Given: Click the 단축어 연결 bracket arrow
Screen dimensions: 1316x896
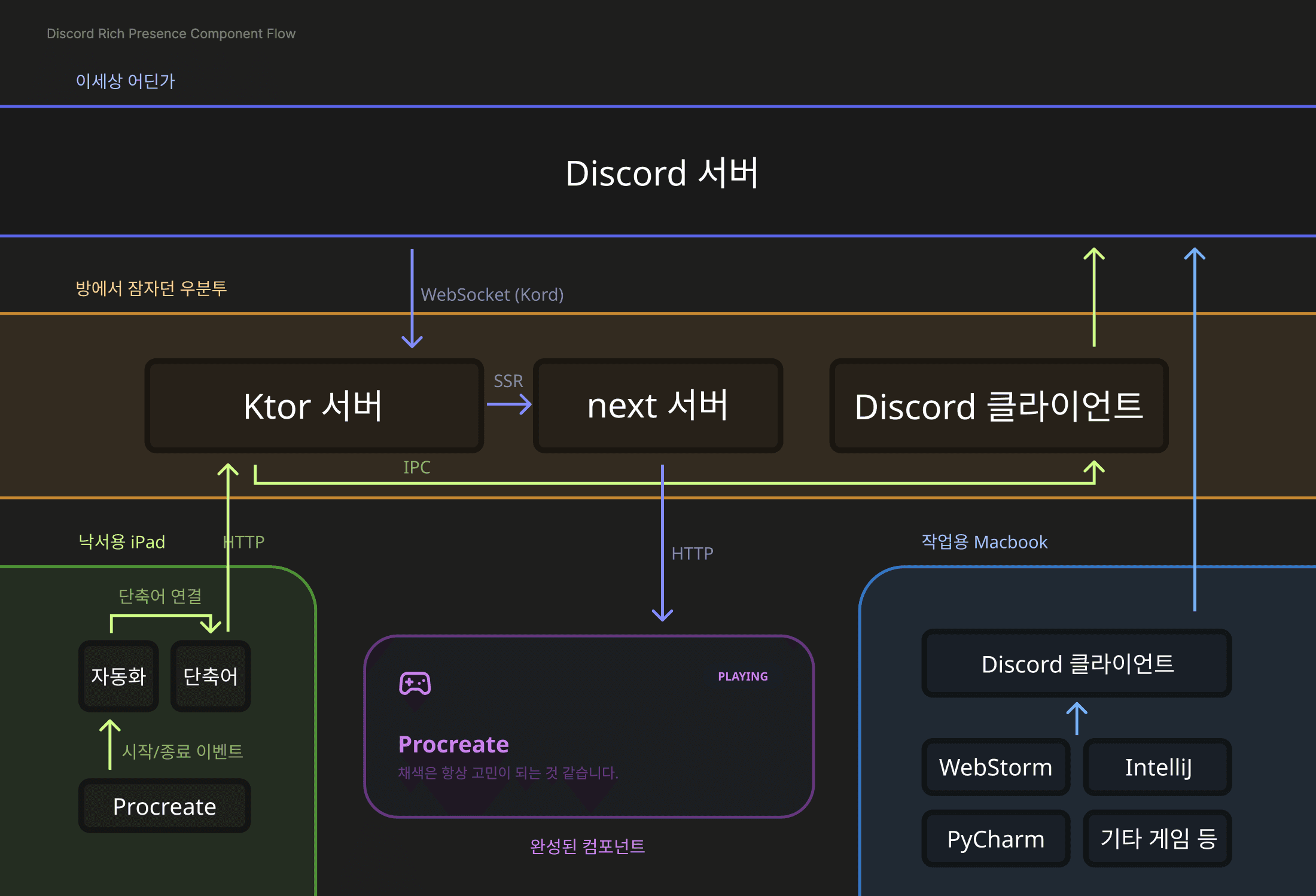Looking at the screenshot, I should coord(160,617).
